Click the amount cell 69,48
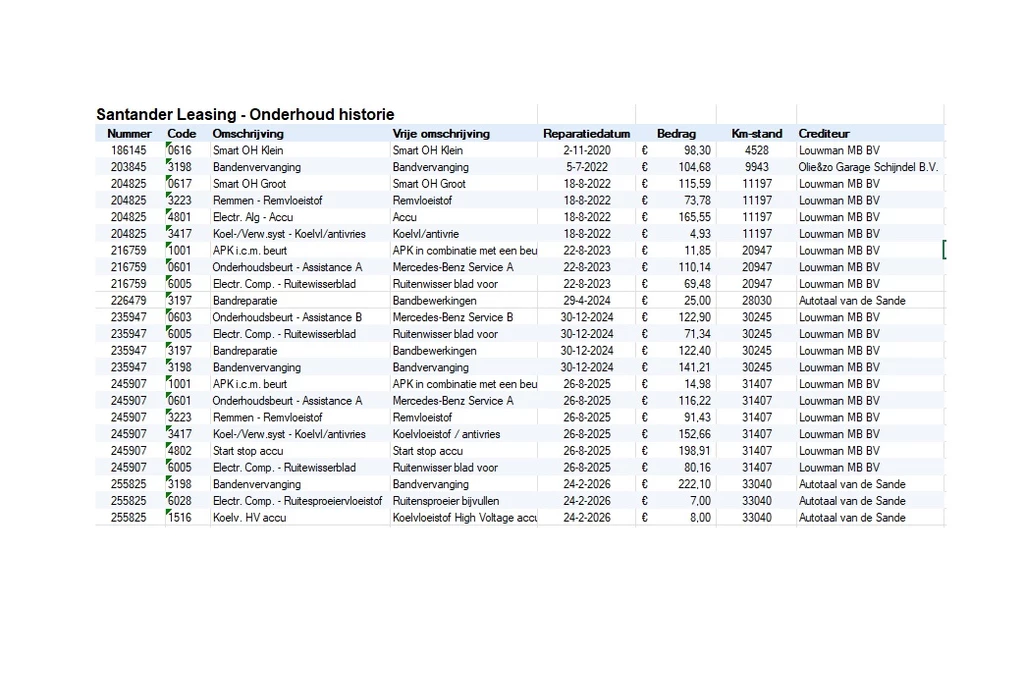This screenshot has height=673, width=1024. (x=697, y=284)
